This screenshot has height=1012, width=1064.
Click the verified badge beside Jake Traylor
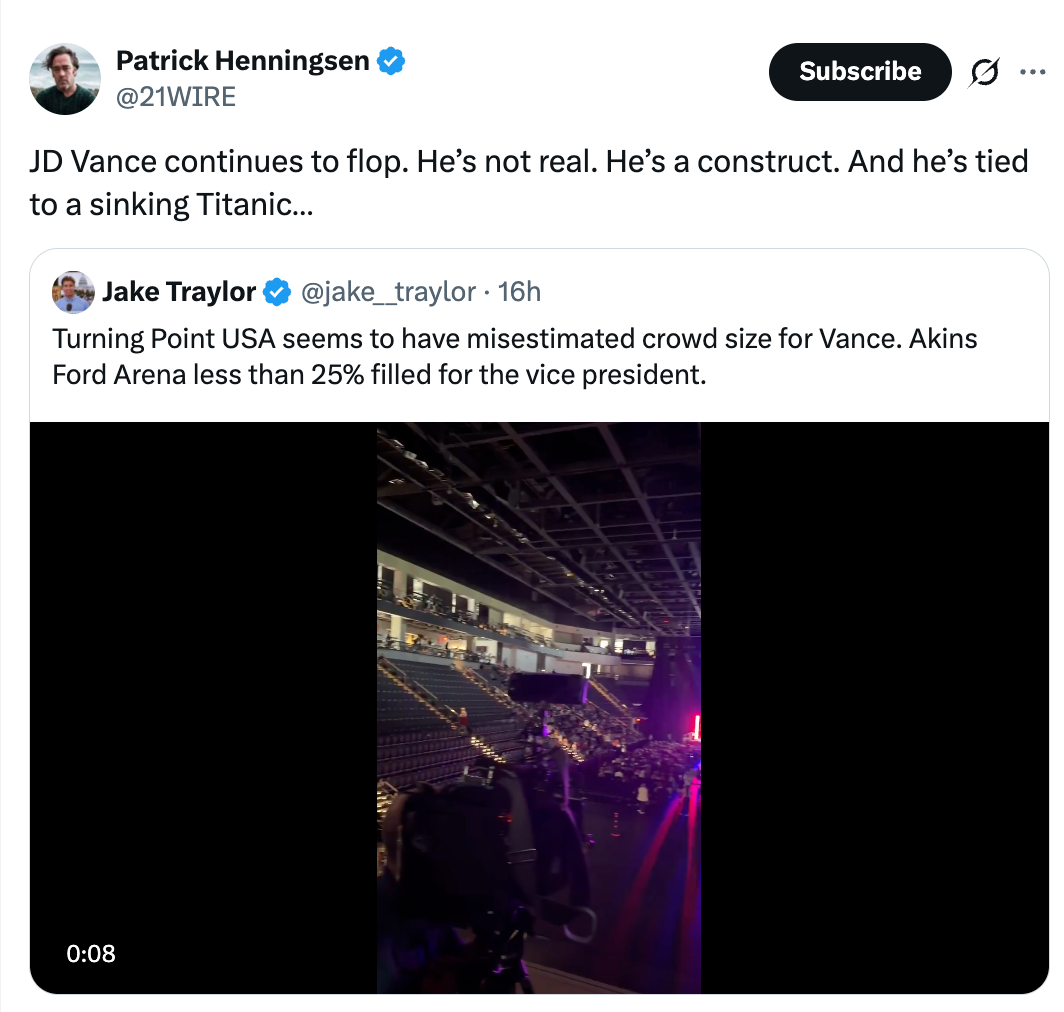pos(276,292)
